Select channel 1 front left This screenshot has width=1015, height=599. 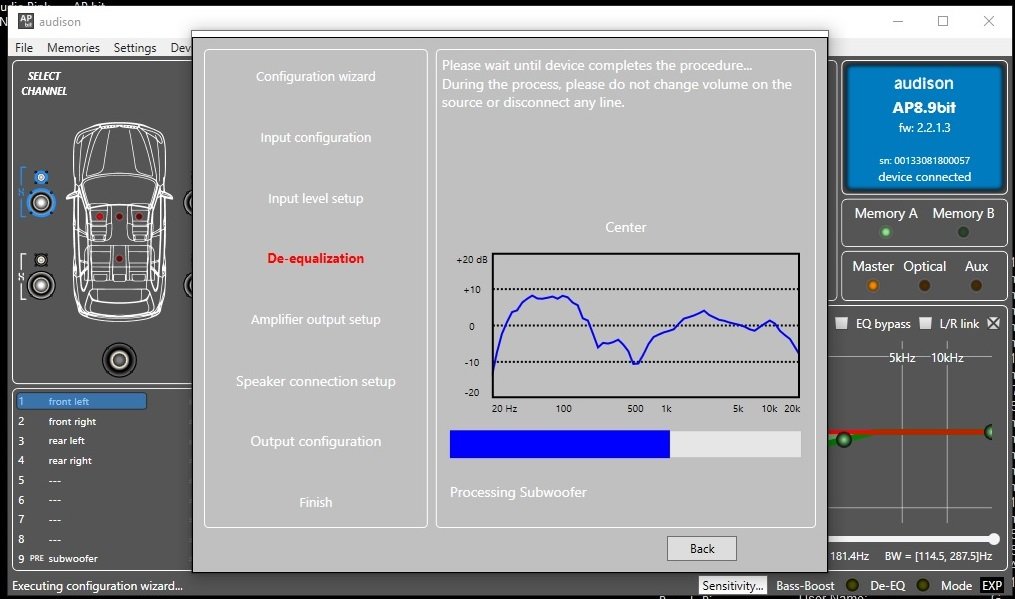coord(82,401)
